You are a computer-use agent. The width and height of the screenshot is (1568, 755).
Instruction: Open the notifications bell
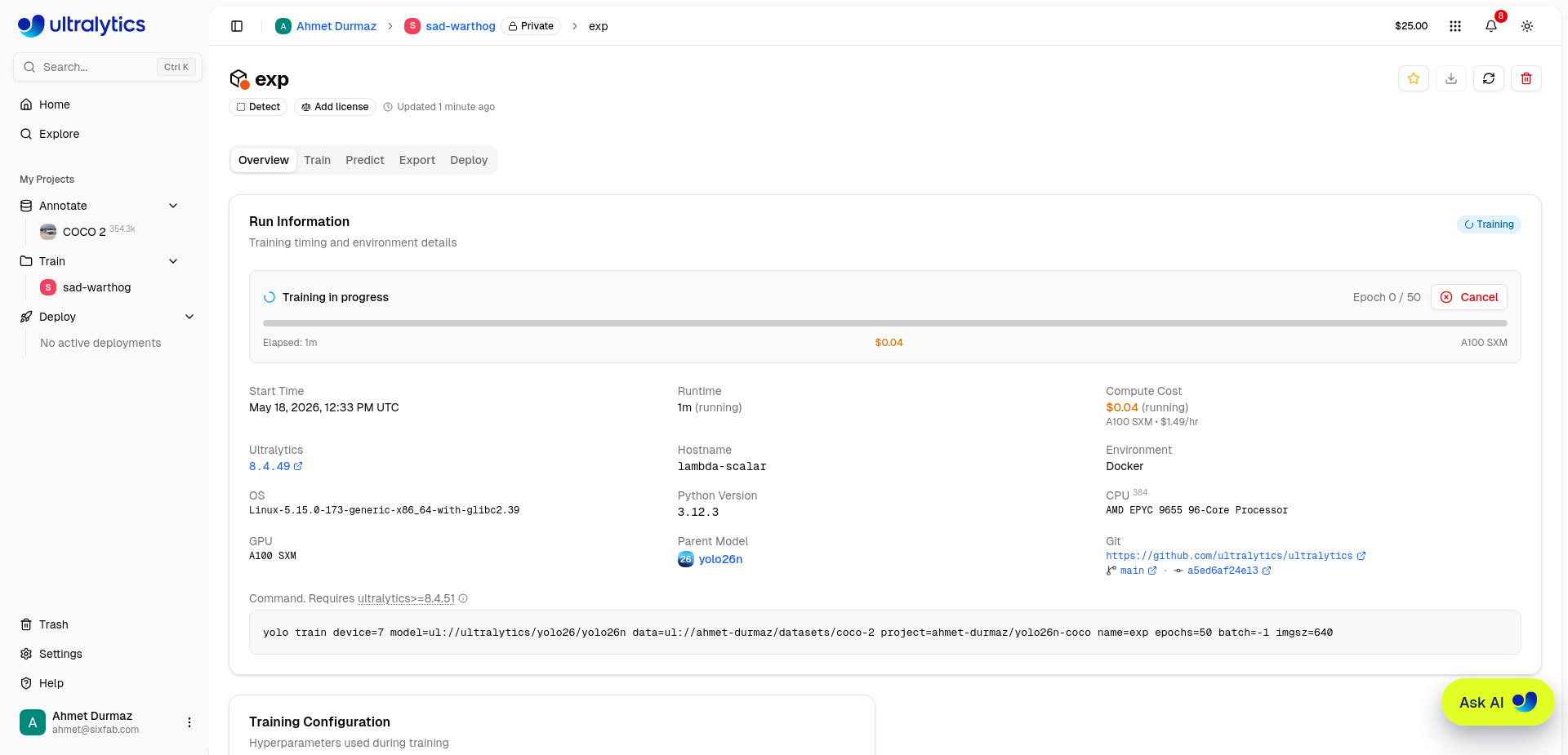point(1490,26)
